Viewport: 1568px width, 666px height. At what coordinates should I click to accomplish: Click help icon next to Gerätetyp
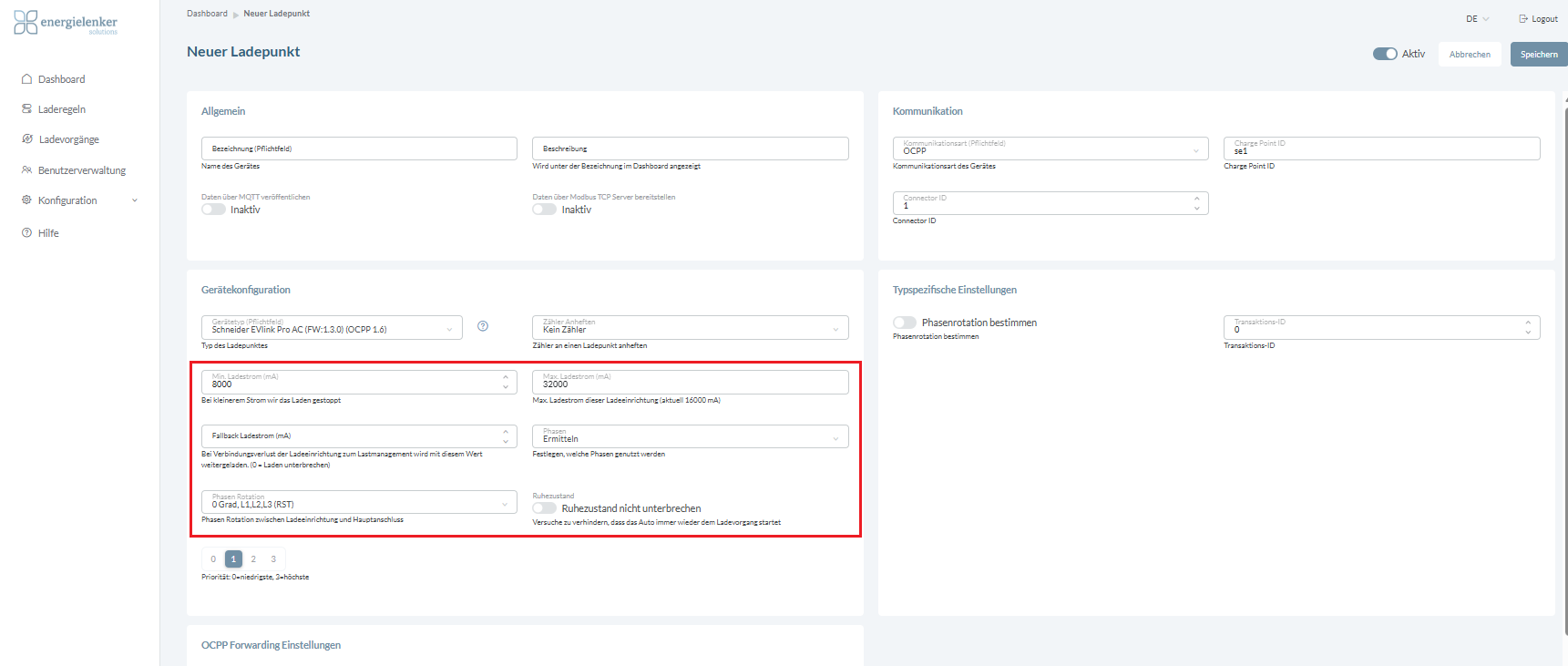pyautogui.click(x=483, y=326)
